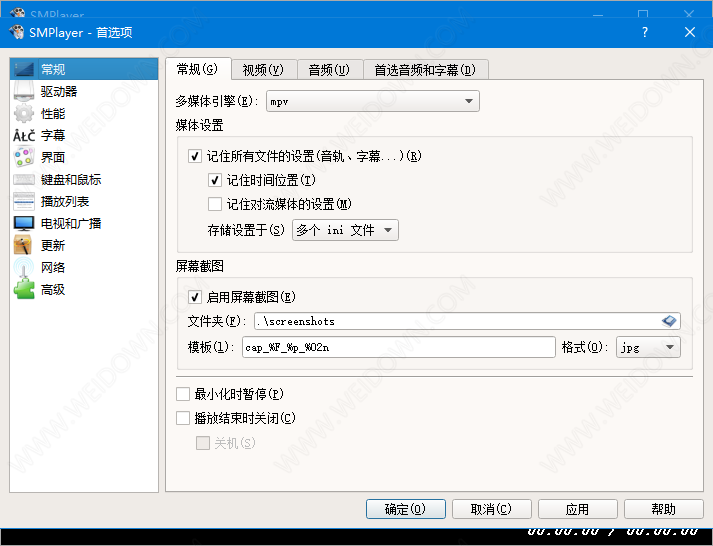
Task: Select the 播放列表 text label
Action: (x=65, y=201)
